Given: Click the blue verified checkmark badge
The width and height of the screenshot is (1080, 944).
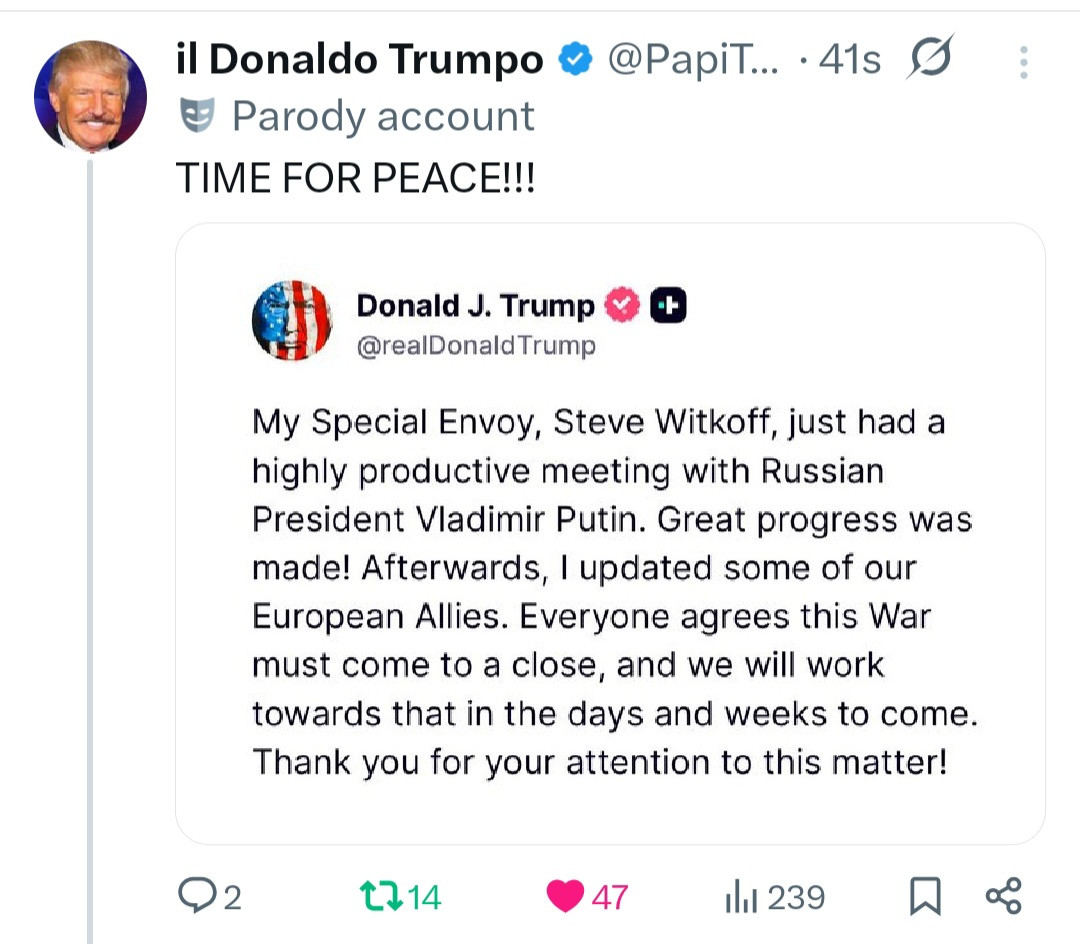Looking at the screenshot, I should (574, 60).
